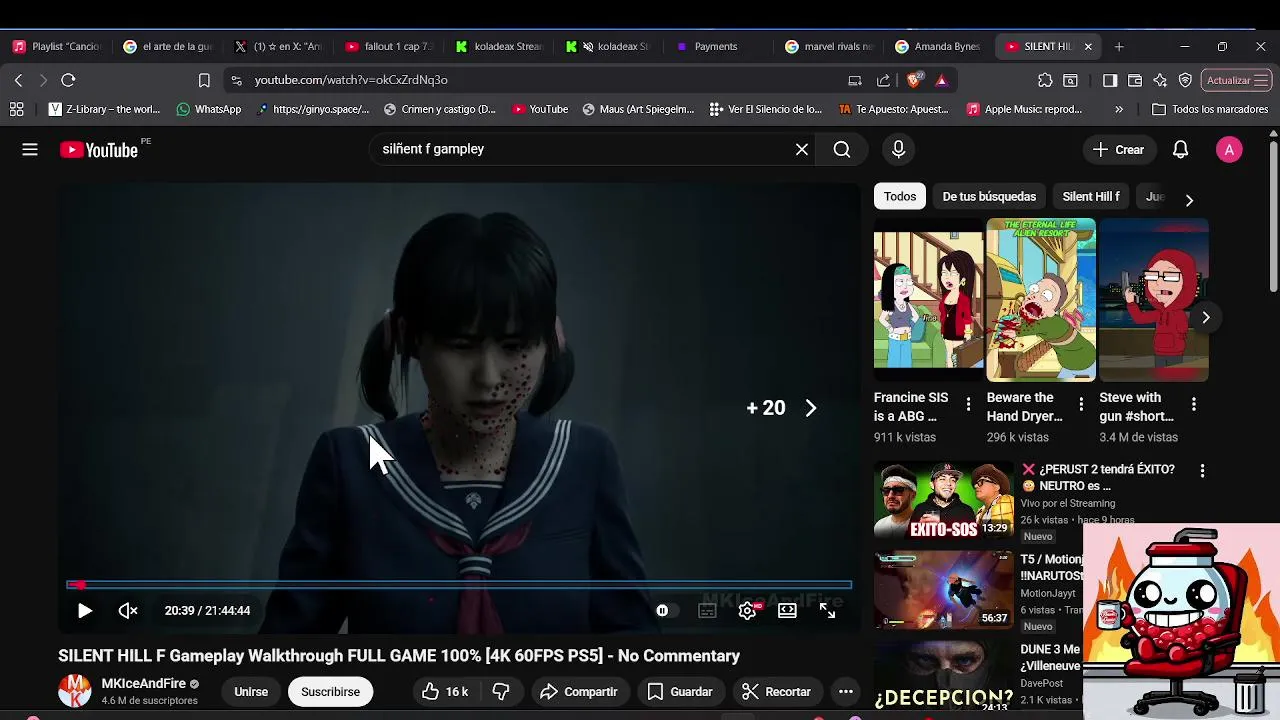Image resolution: width=1280 pixels, height=720 pixels.
Task: Select Silent Hill f filter chip
Action: click(1091, 196)
